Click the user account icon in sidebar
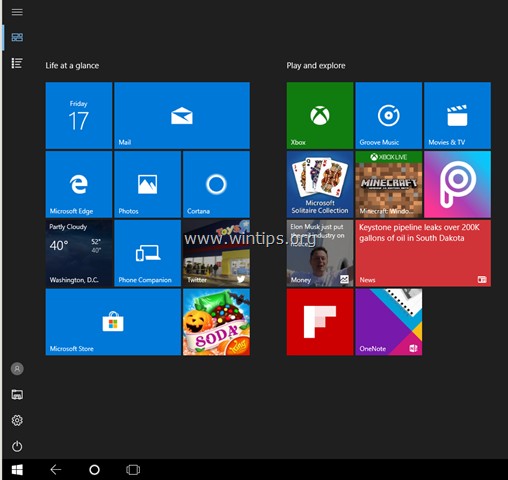The height and width of the screenshot is (480, 508). tap(17, 369)
